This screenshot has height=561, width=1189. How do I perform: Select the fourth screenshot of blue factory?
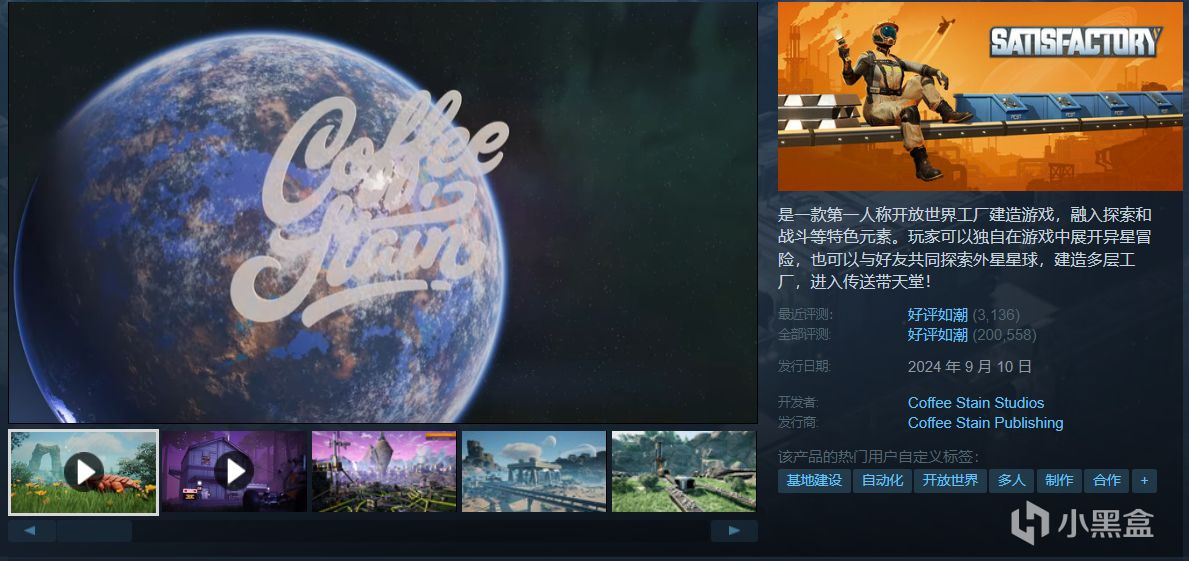pos(534,472)
